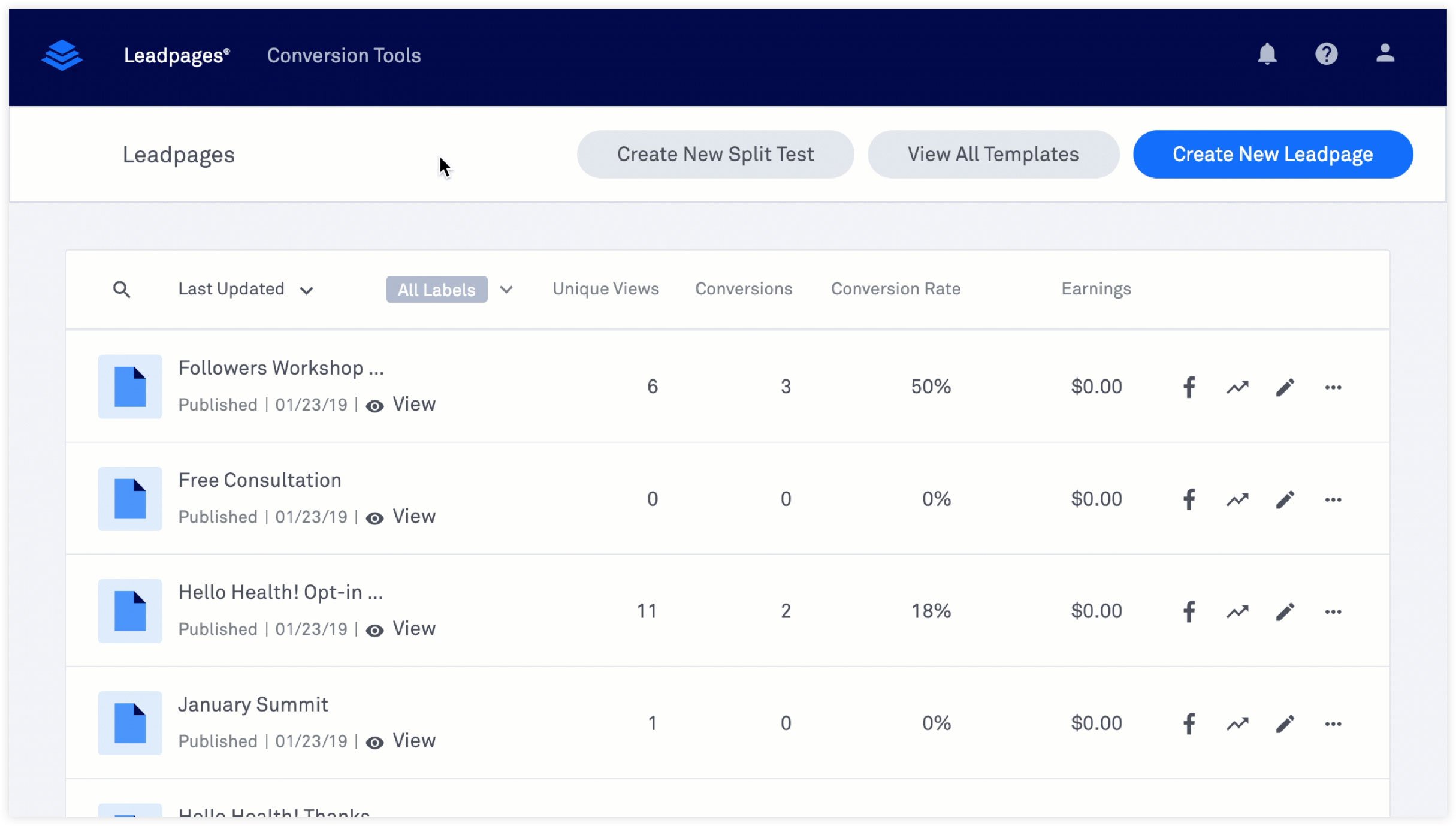Share Hello Health! Opt-in page to Facebook
Viewport: 1456px width, 826px height.
(x=1189, y=611)
